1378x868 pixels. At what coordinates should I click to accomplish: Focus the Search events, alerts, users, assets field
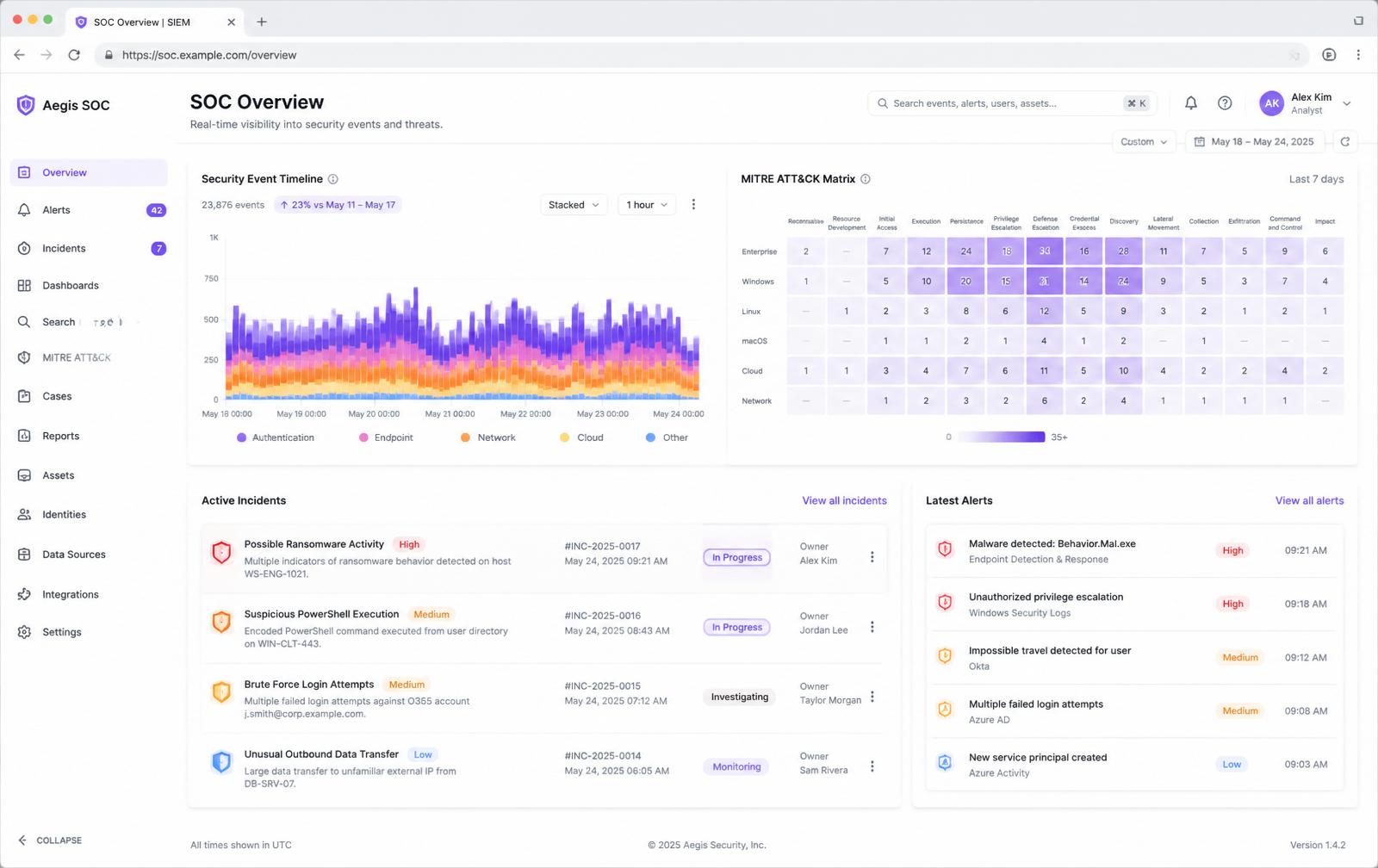click(x=1012, y=103)
